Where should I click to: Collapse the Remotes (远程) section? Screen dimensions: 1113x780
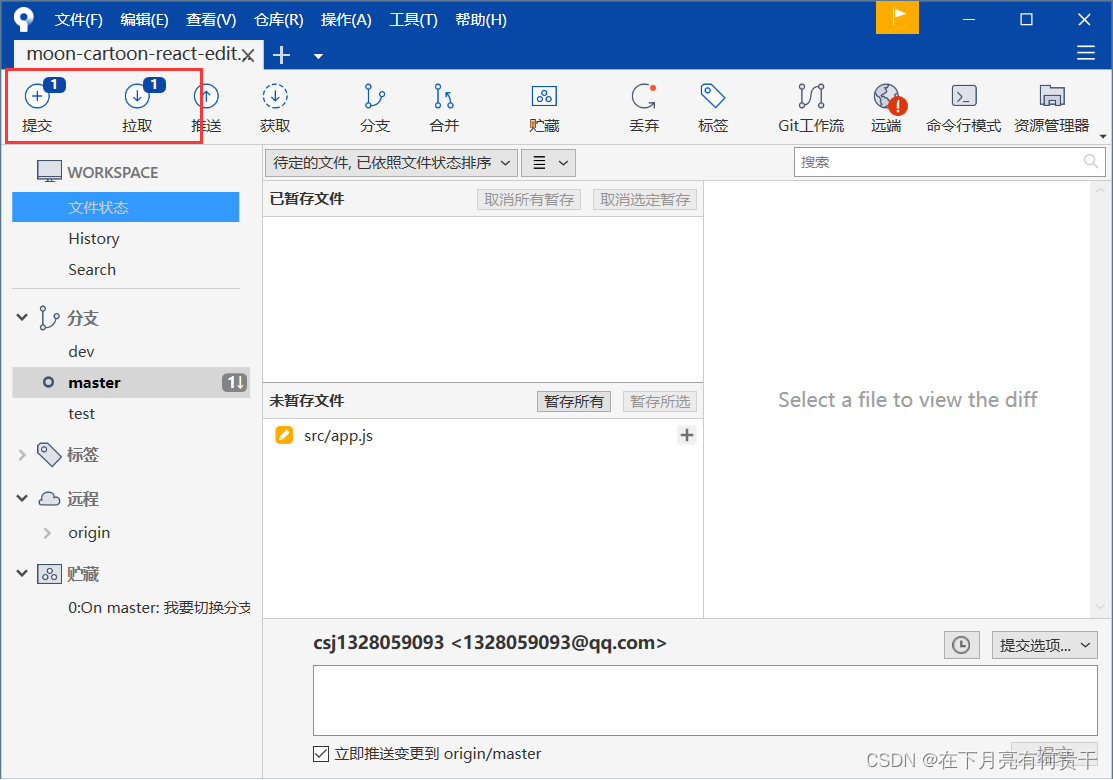pyautogui.click(x=22, y=498)
